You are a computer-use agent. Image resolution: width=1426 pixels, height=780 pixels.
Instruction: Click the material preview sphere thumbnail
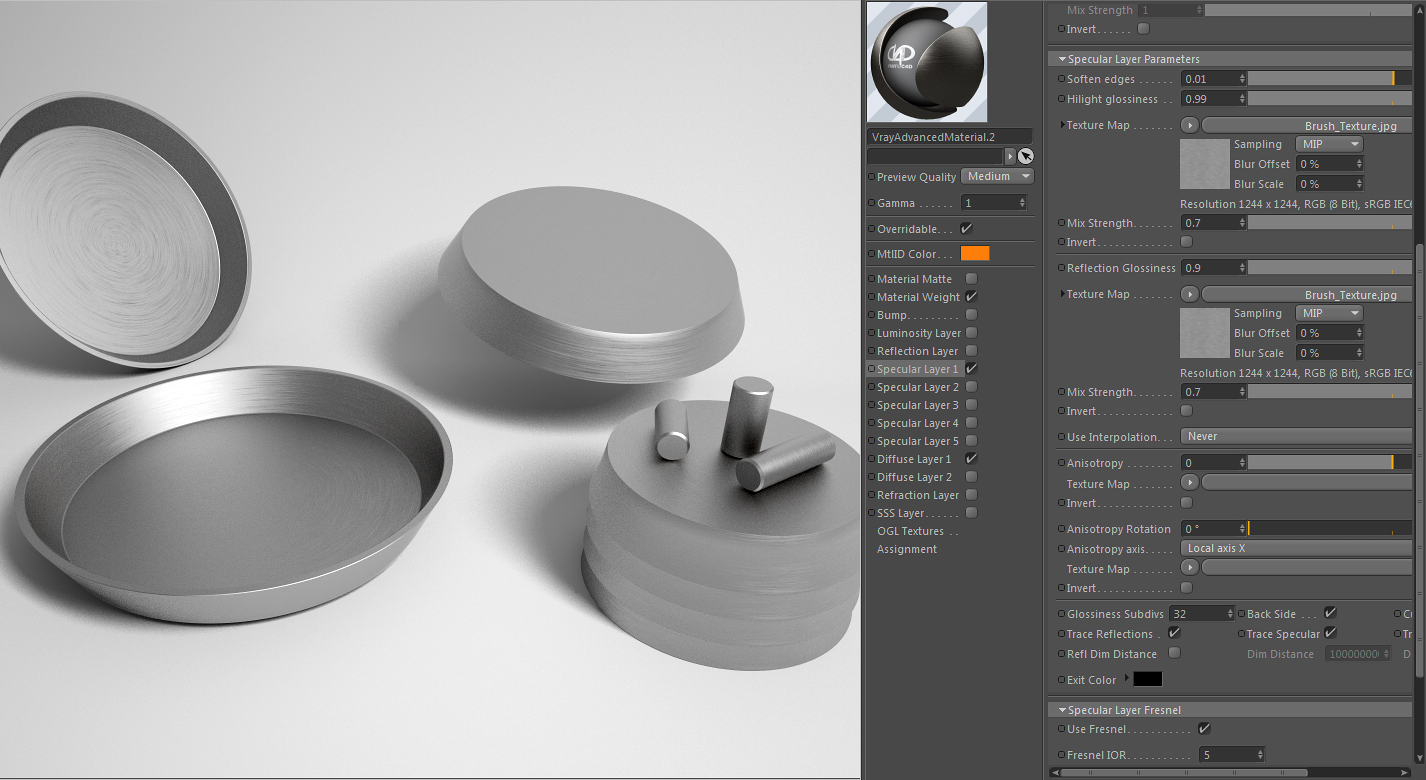coord(927,62)
